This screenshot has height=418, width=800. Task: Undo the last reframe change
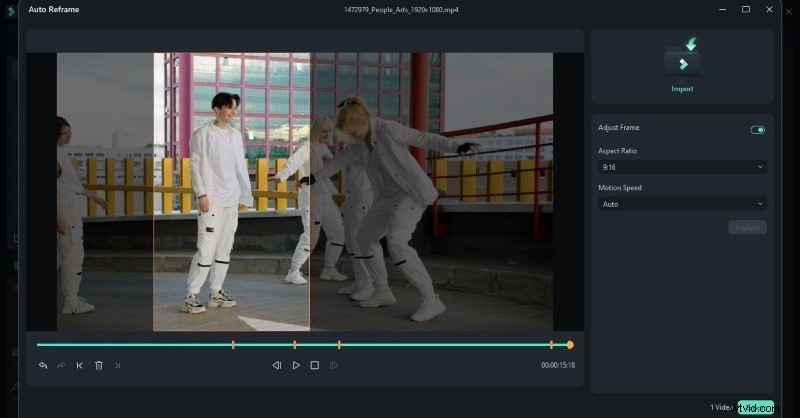click(x=43, y=365)
